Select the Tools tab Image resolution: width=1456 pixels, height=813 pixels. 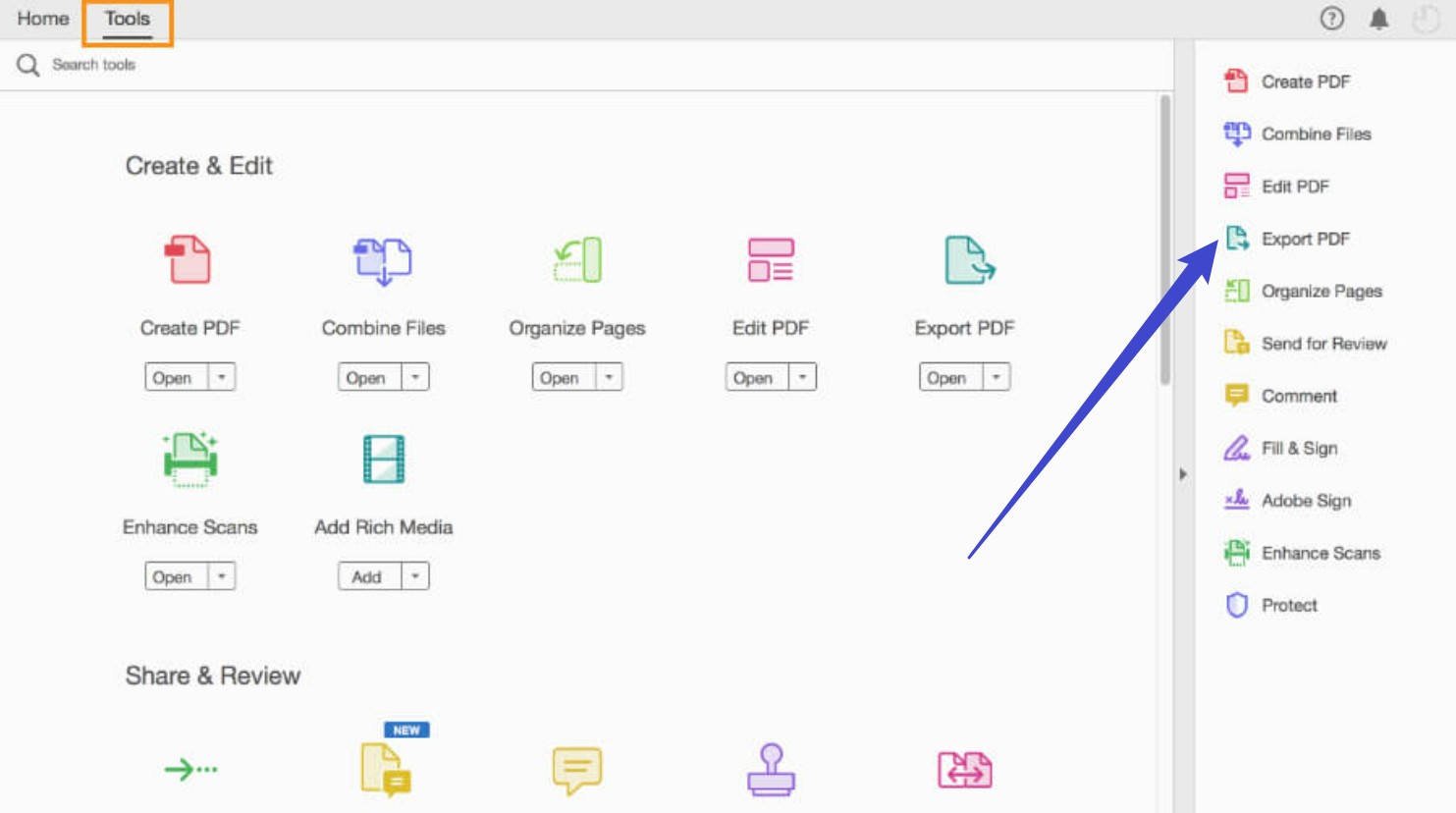126,17
